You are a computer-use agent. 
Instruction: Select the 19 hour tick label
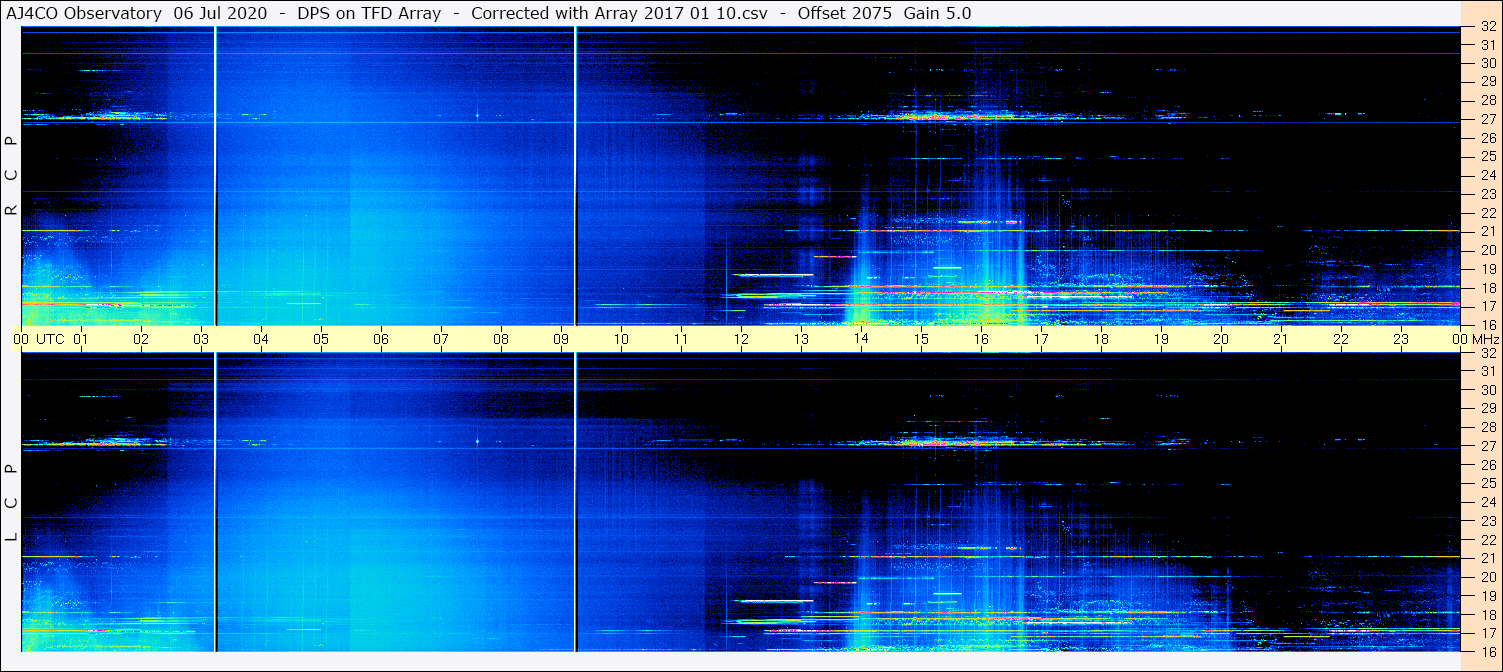1161,339
